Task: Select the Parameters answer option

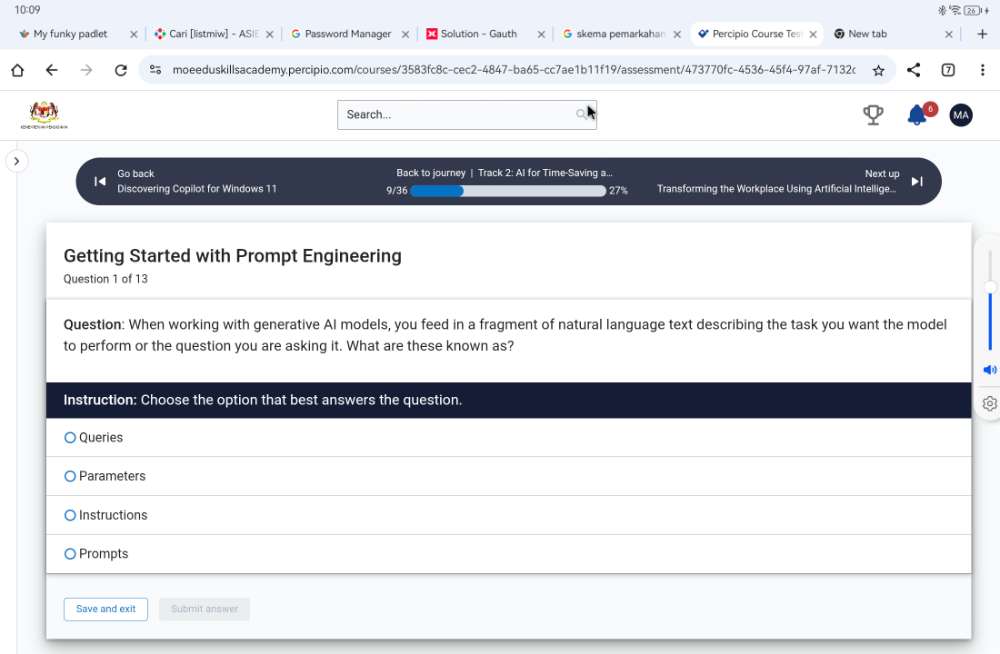Action: coord(70,477)
